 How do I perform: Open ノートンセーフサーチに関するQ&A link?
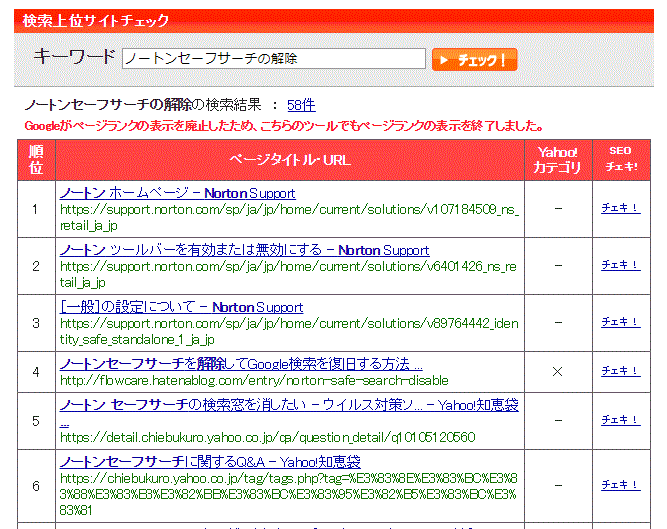(210, 462)
